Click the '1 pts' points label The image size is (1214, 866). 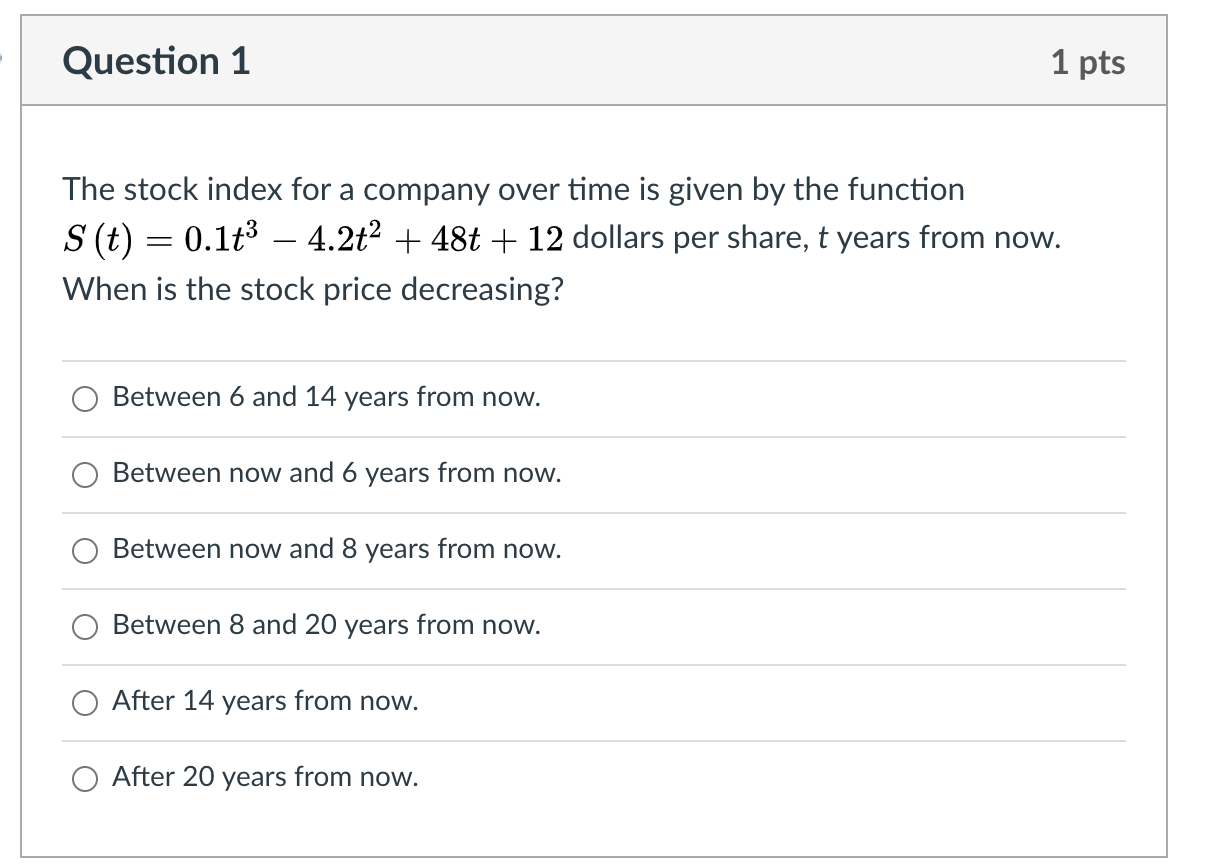click(1088, 62)
